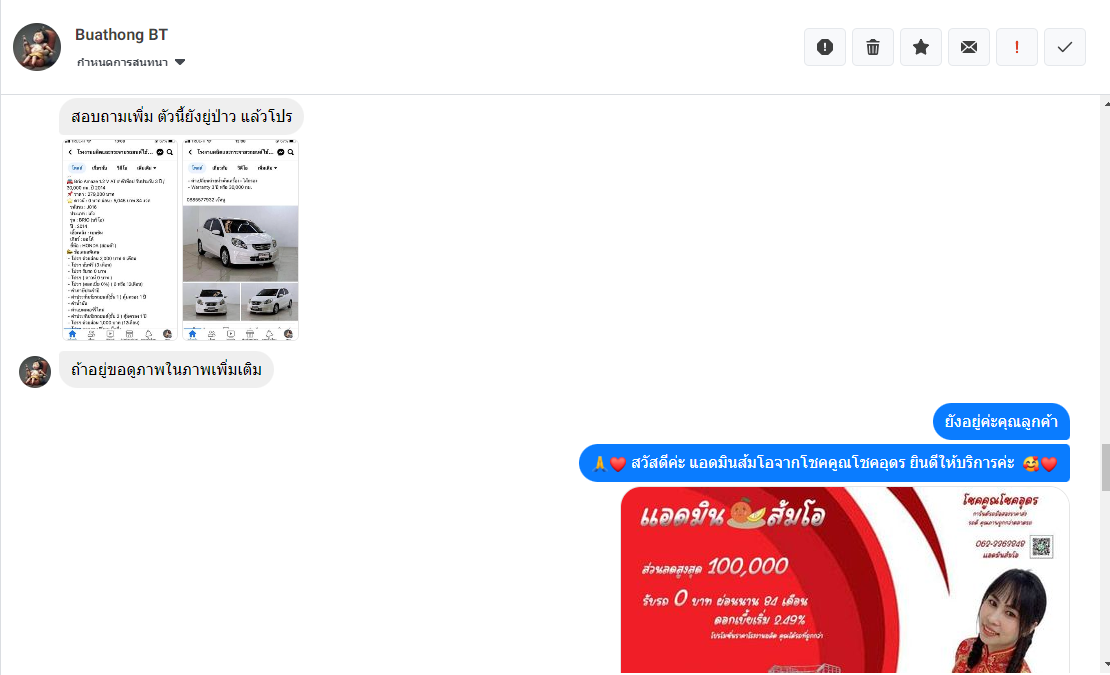Mark conversation unread with envelope icon

tap(969, 47)
